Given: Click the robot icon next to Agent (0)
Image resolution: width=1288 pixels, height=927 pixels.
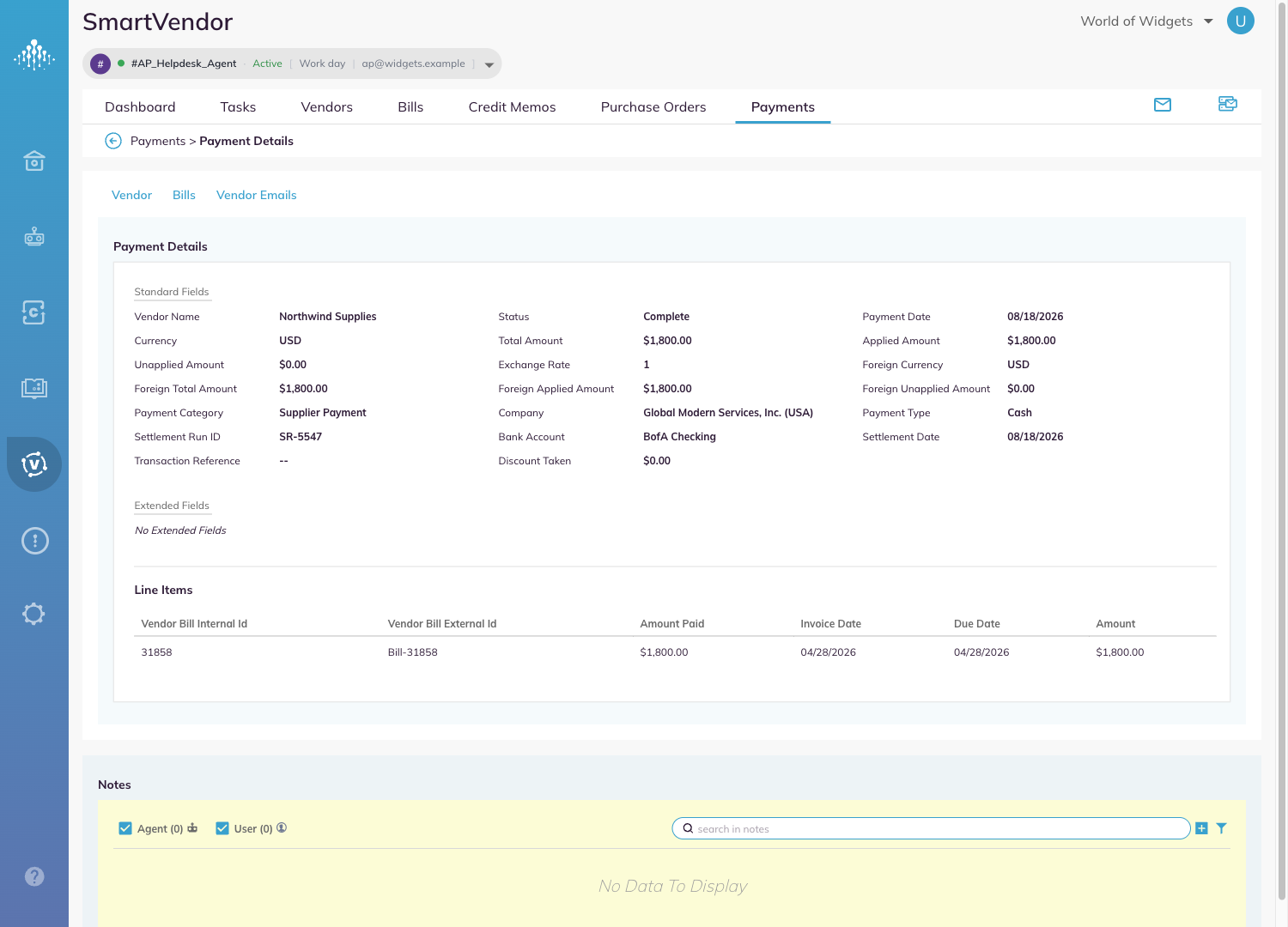Looking at the screenshot, I should click(x=192, y=827).
